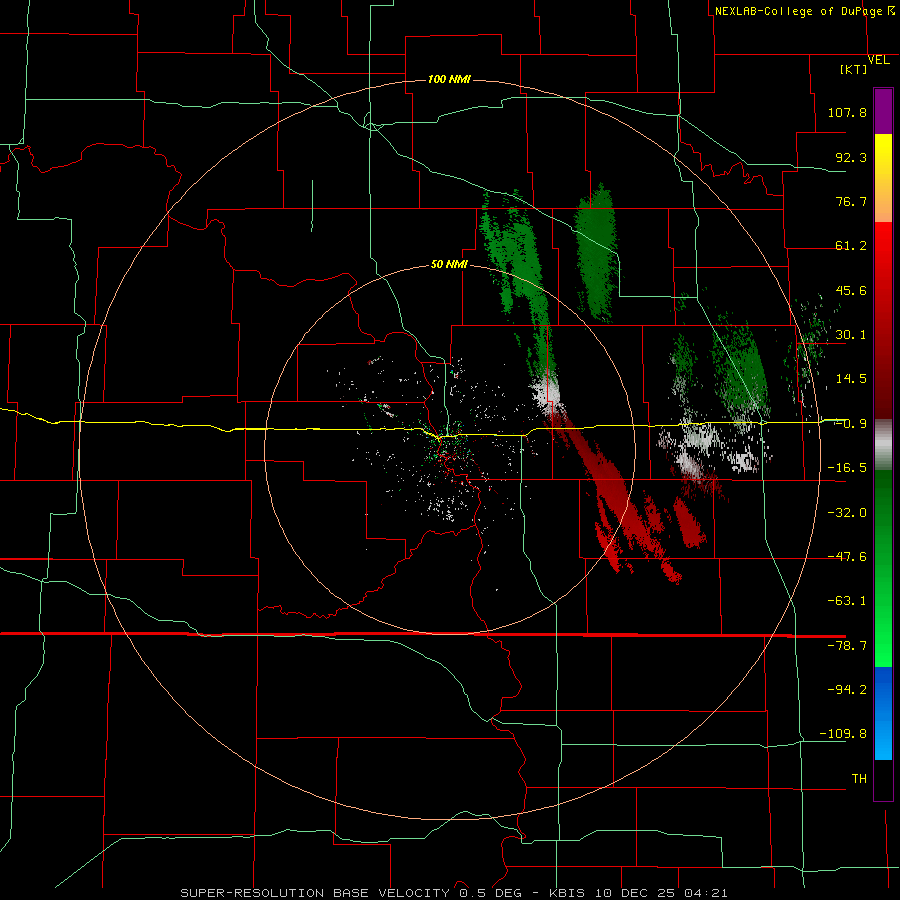Select the -78.7 velocity scale label
Image resolution: width=900 pixels, height=900 pixels.
[847, 646]
